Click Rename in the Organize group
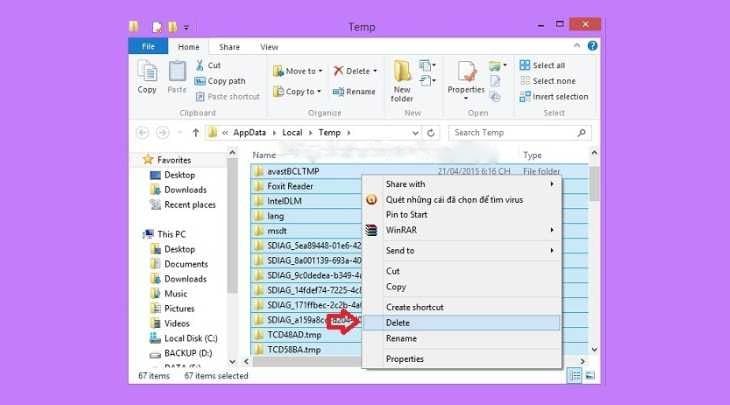The height and width of the screenshot is (405, 730). [x=354, y=91]
